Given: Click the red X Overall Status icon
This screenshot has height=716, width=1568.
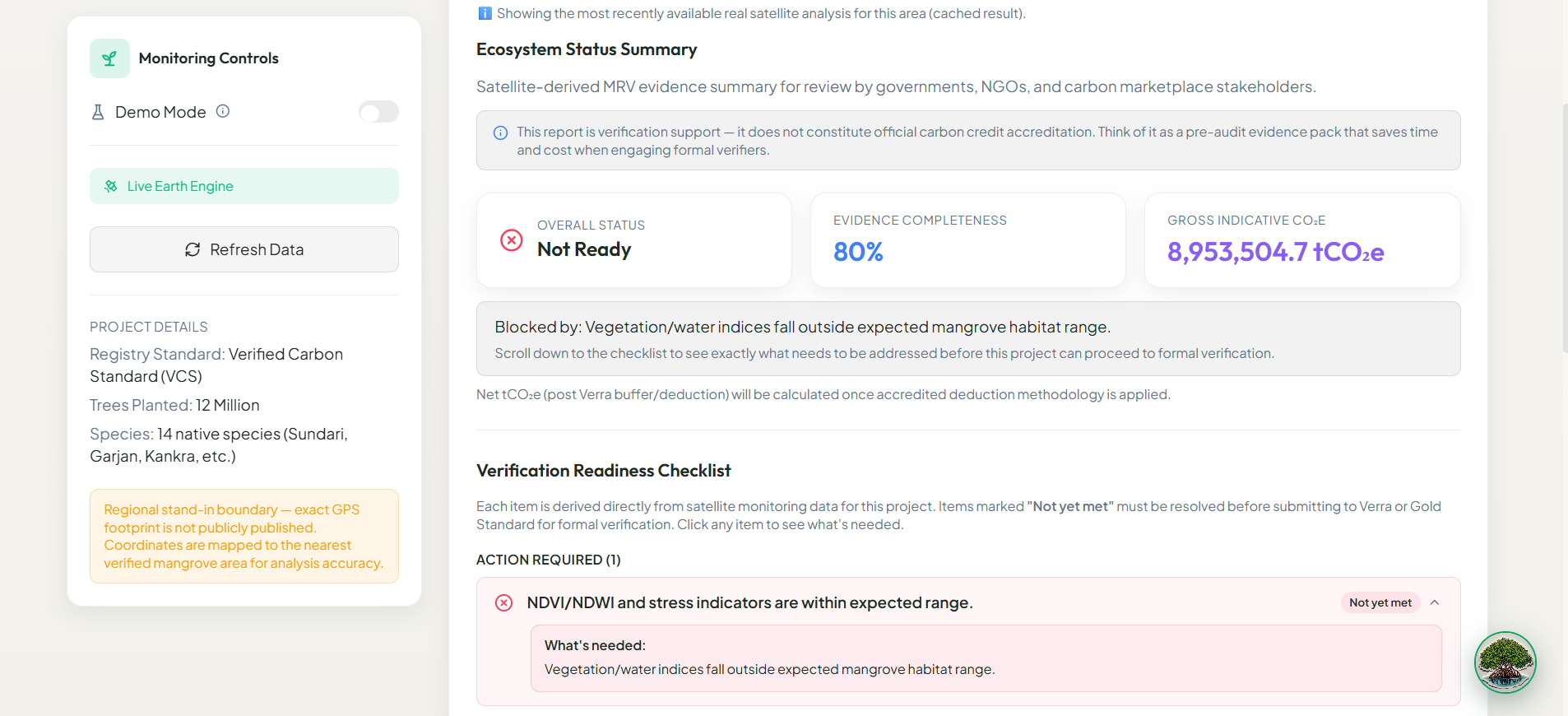Looking at the screenshot, I should [512, 240].
